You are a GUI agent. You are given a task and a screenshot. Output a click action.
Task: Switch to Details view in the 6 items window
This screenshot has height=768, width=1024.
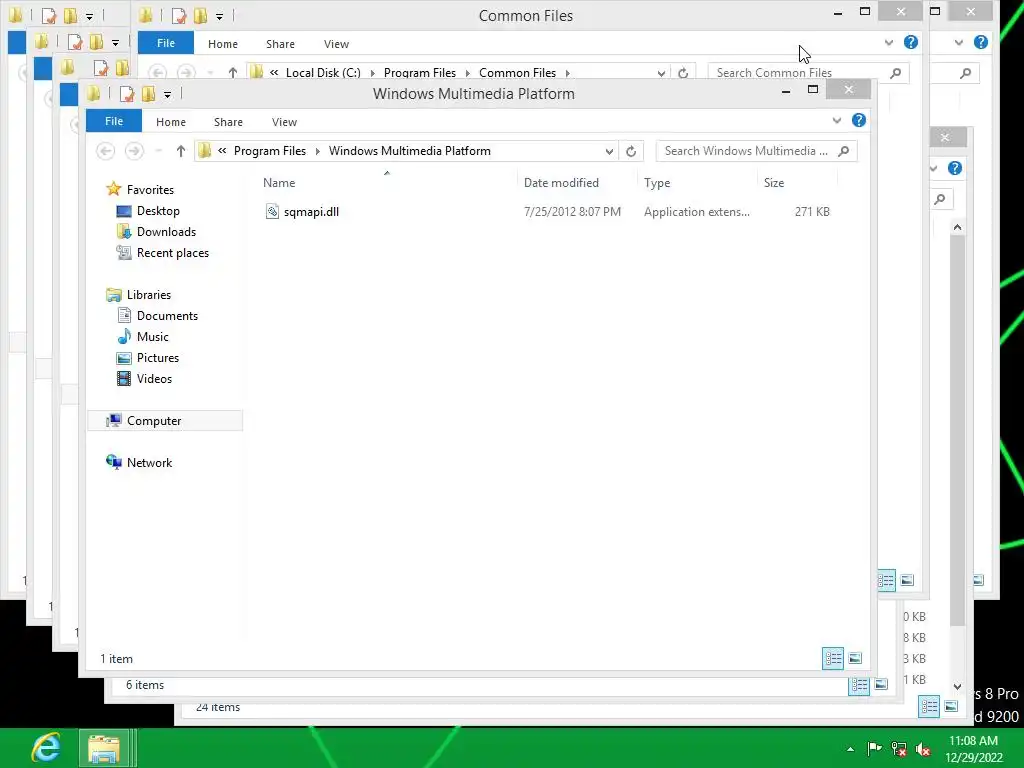coord(859,685)
